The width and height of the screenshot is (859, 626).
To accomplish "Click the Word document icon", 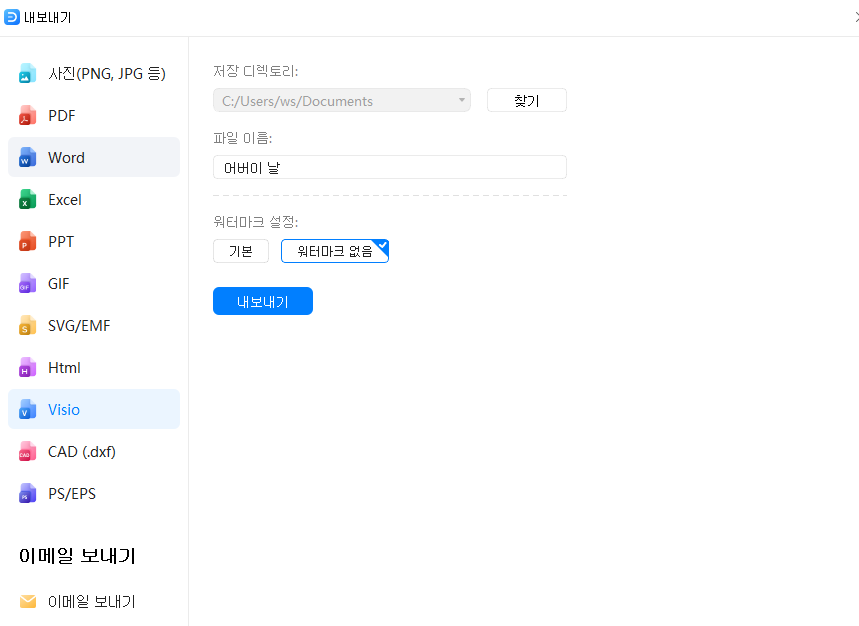I will coord(28,158).
